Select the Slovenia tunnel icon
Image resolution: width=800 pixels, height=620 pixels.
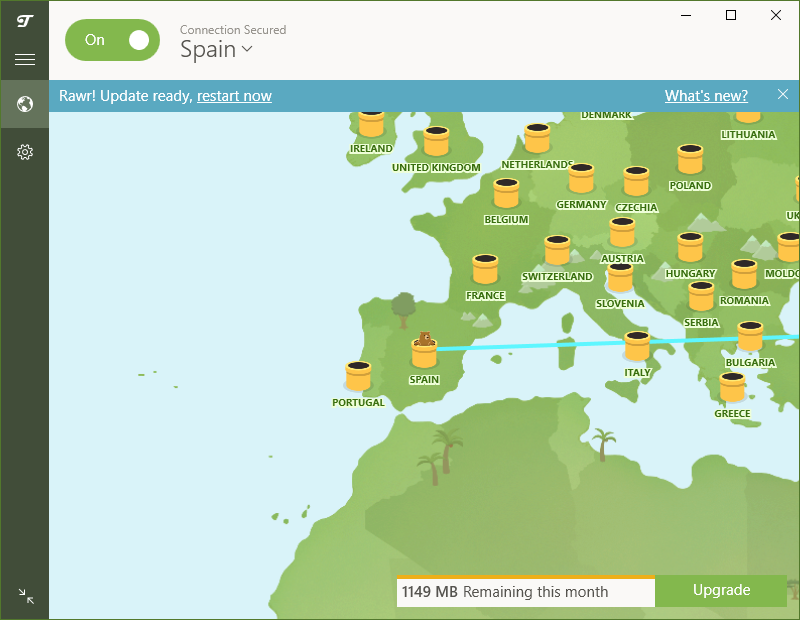point(620,277)
